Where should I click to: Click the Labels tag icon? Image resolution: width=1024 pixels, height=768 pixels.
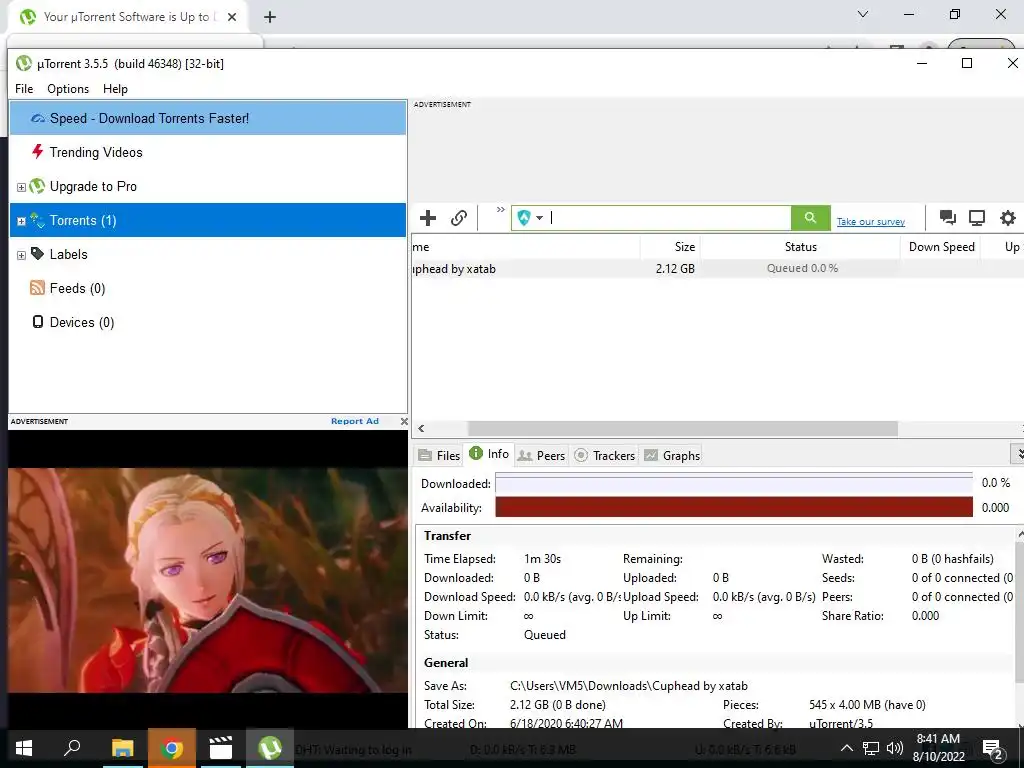coord(38,253)
